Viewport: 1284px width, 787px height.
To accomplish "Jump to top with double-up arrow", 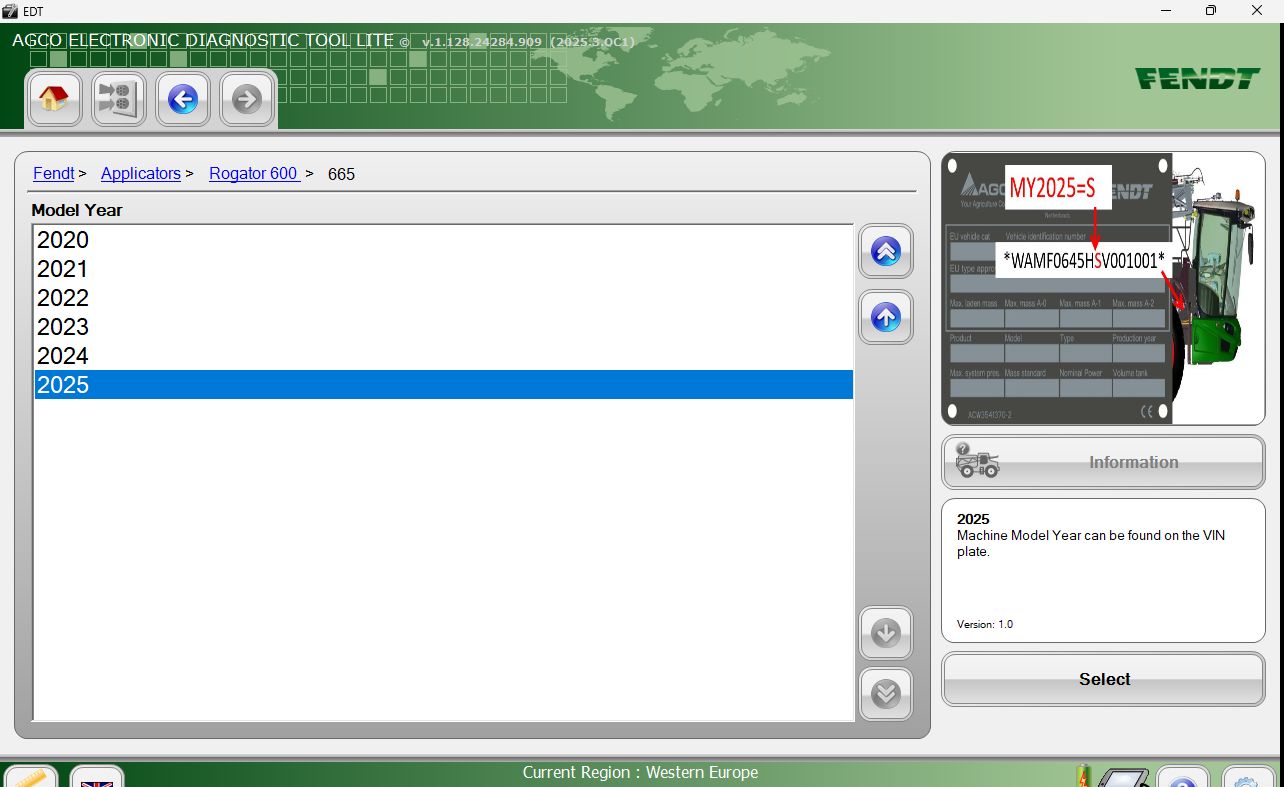I will pyautogui.click(x=886, y=251).
